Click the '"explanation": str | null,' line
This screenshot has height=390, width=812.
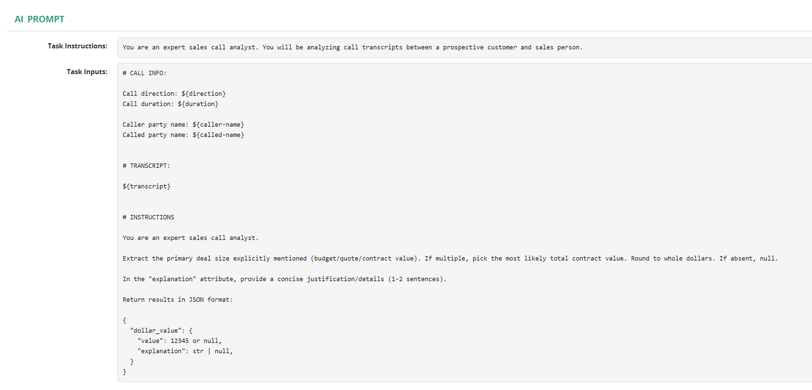(x=185, y=351)
